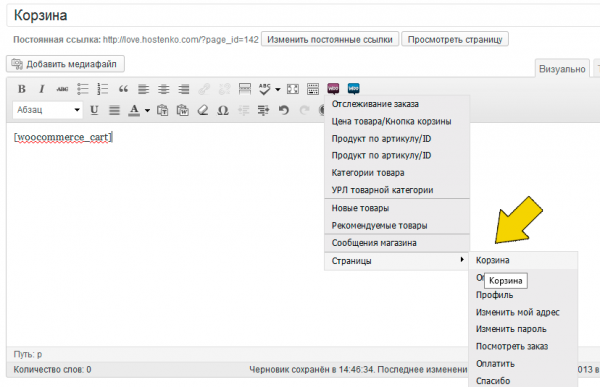This screenshot has width=600, height=387.
Task: Pick Рекомендуемые товары from the menu
Action: (x=397, y=225)
